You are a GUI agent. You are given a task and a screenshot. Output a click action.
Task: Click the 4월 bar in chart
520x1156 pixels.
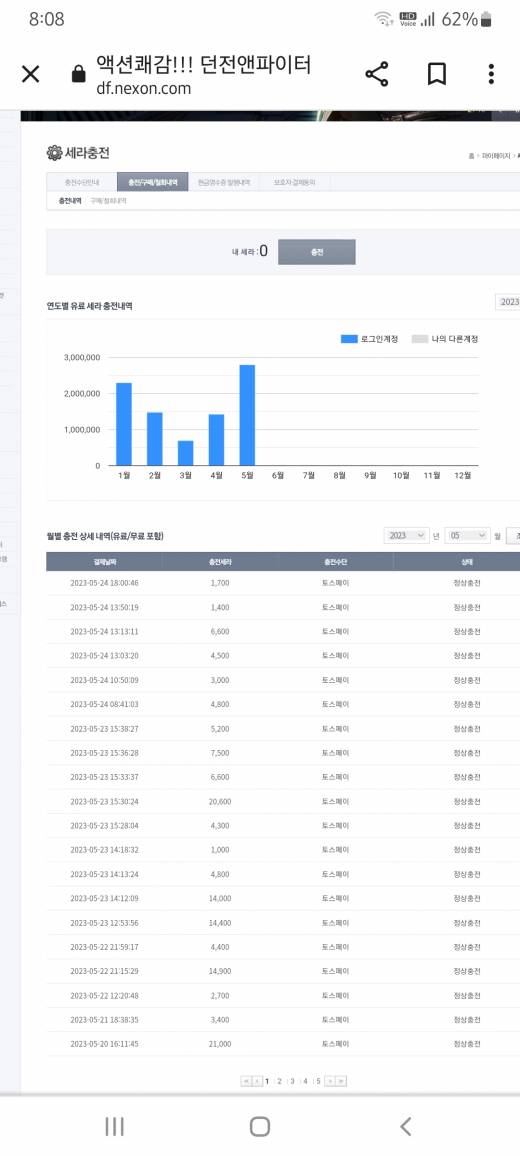tap(216, 440)
